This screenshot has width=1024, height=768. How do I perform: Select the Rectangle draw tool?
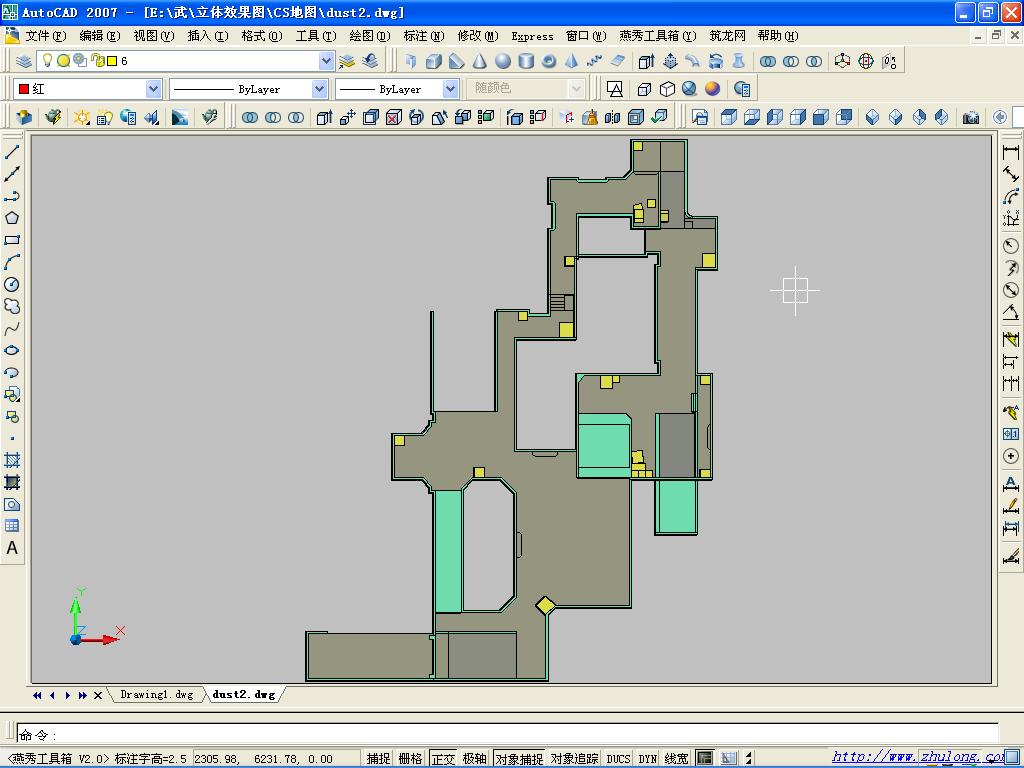(12, 240)
